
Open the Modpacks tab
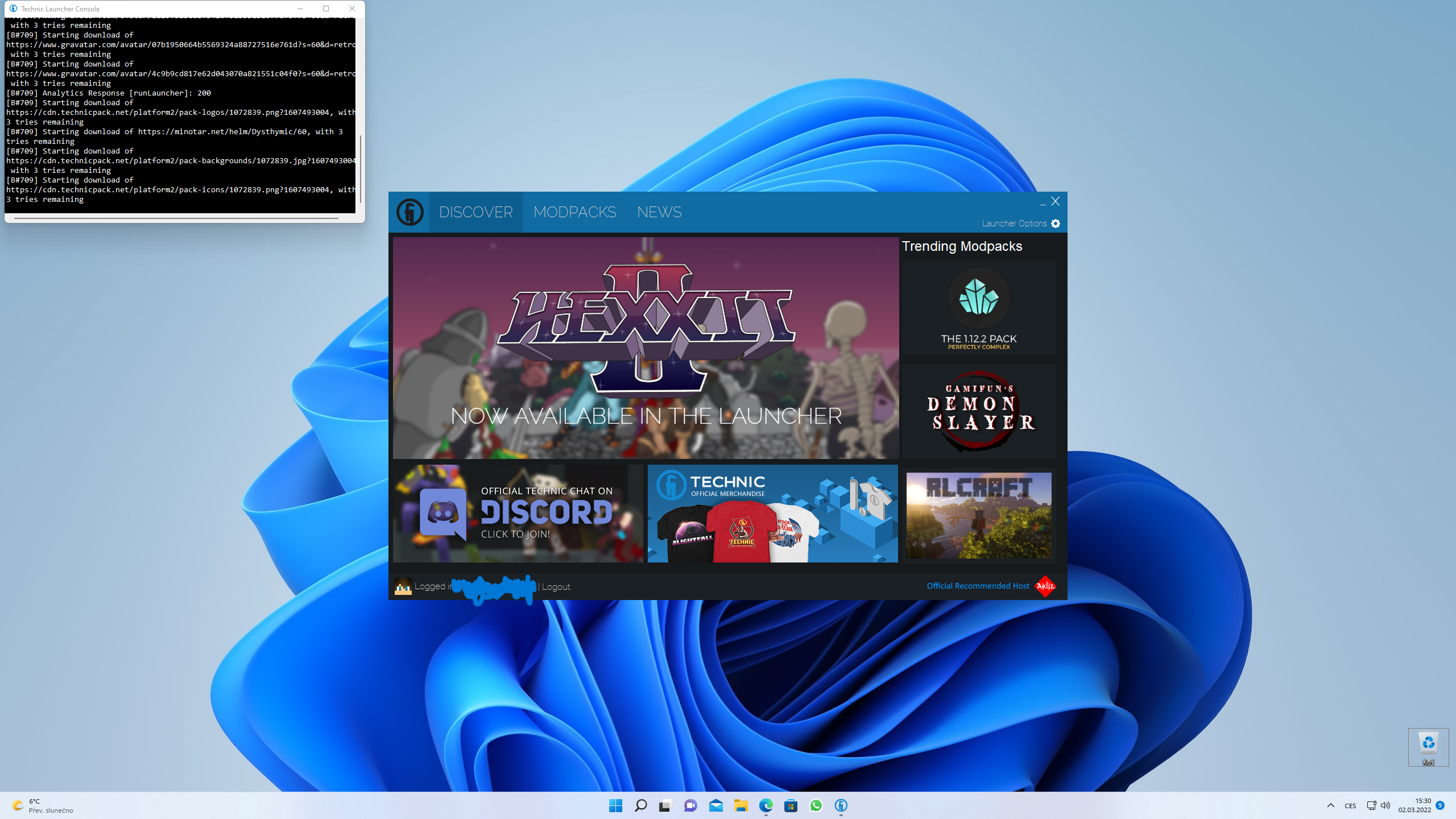click(x=574, y=212)
